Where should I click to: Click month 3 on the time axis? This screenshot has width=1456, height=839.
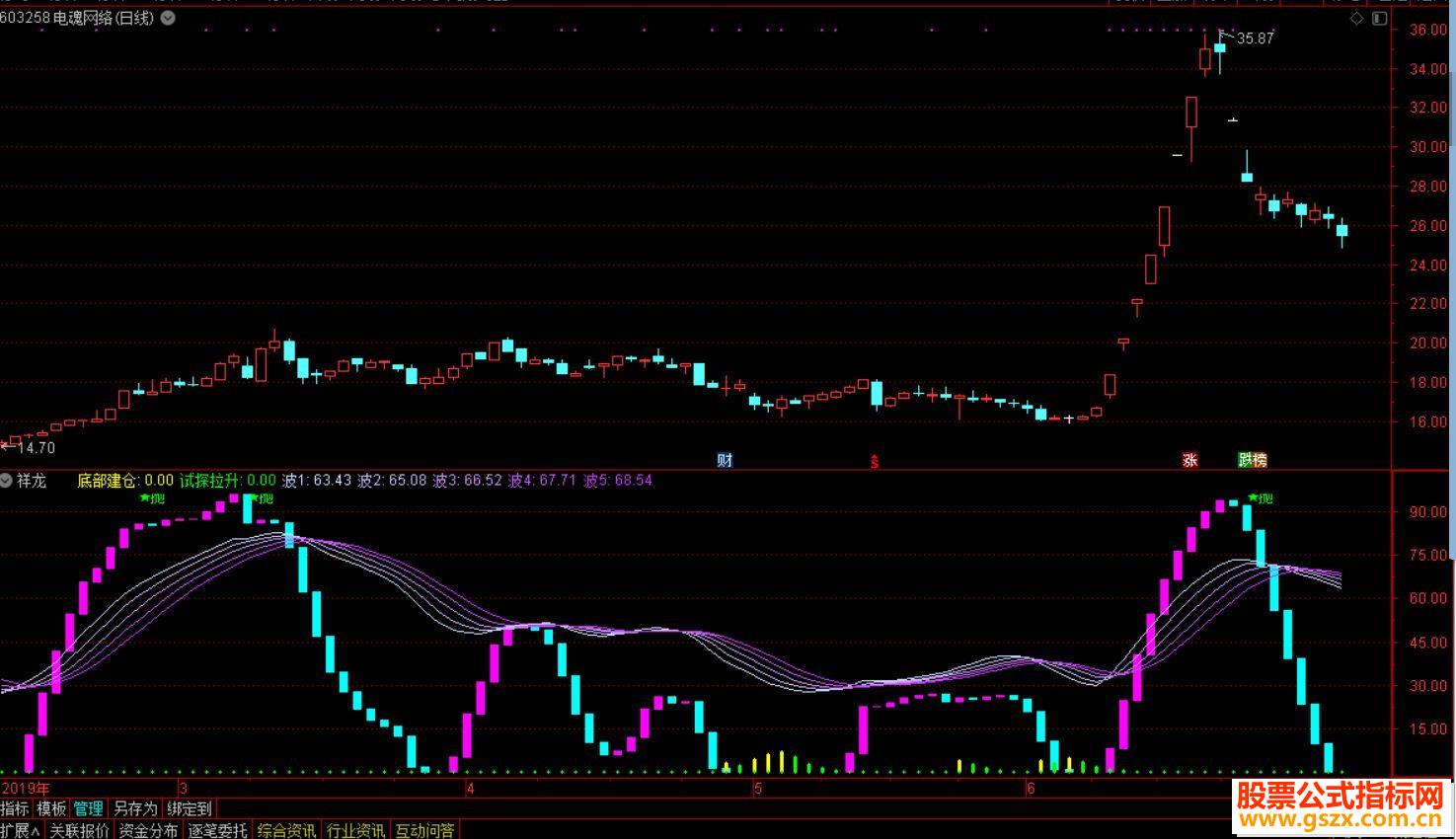tap(183, 788)
